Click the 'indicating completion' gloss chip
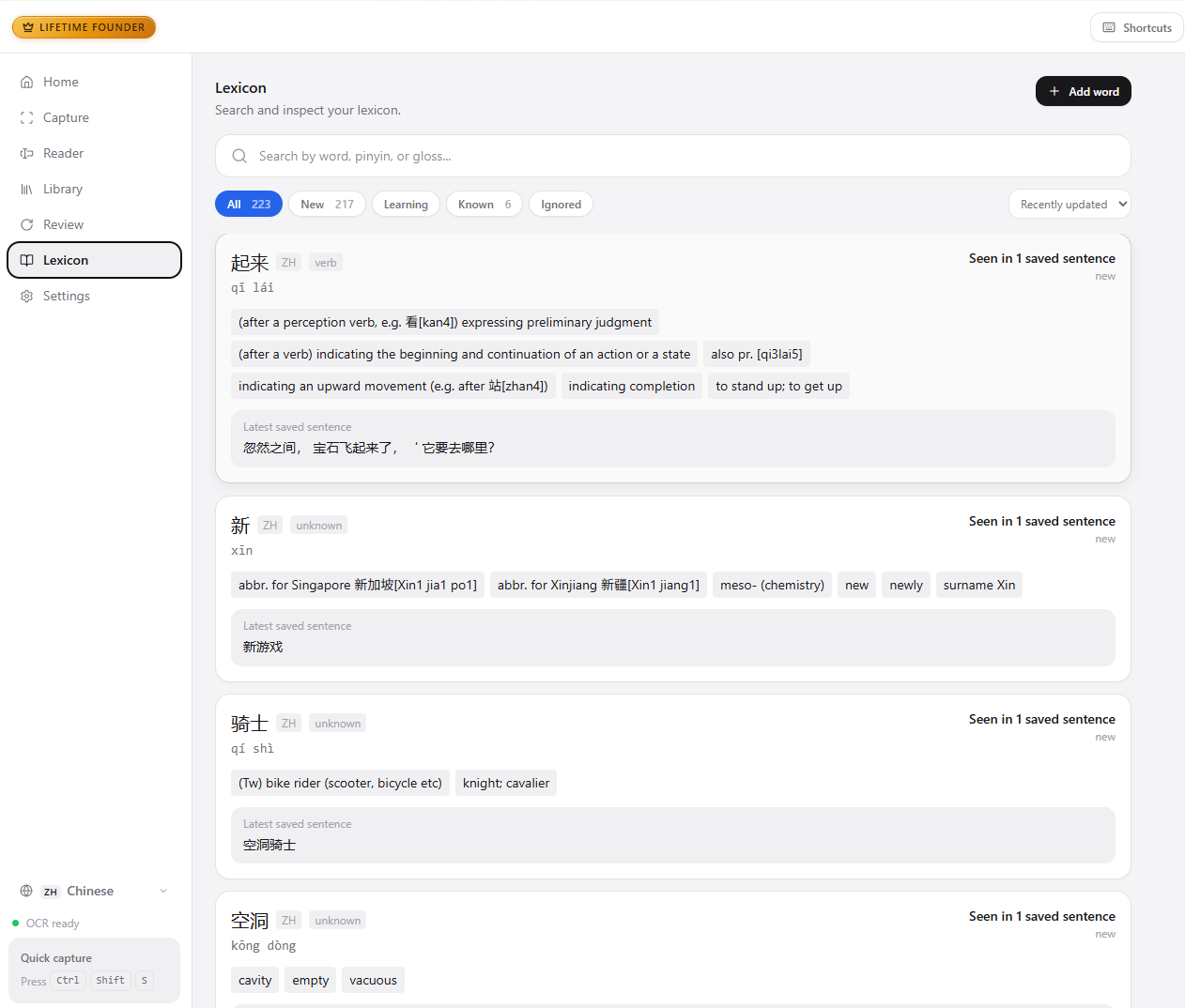 pyautogui.click(x=632, y=386)
